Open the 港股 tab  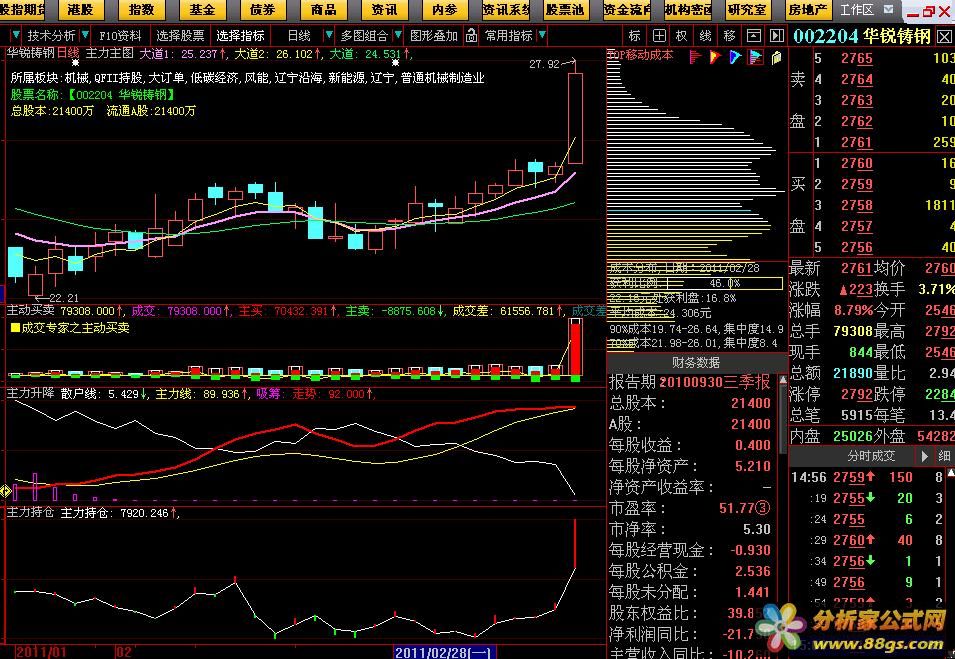(80, 10)
